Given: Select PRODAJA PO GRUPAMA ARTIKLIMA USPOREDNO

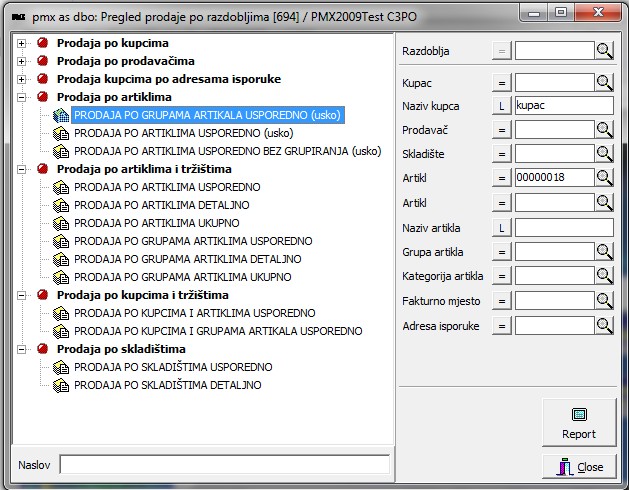Looking at the screenshot, I should (193, 241).
